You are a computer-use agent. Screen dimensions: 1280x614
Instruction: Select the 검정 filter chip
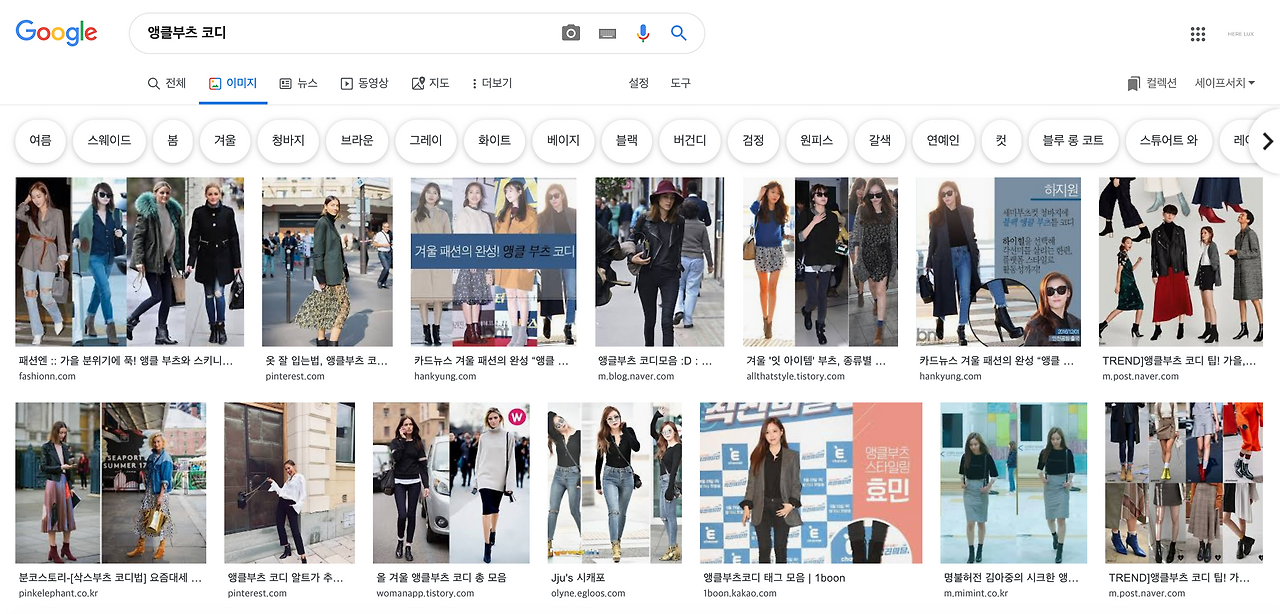point(753,141)
